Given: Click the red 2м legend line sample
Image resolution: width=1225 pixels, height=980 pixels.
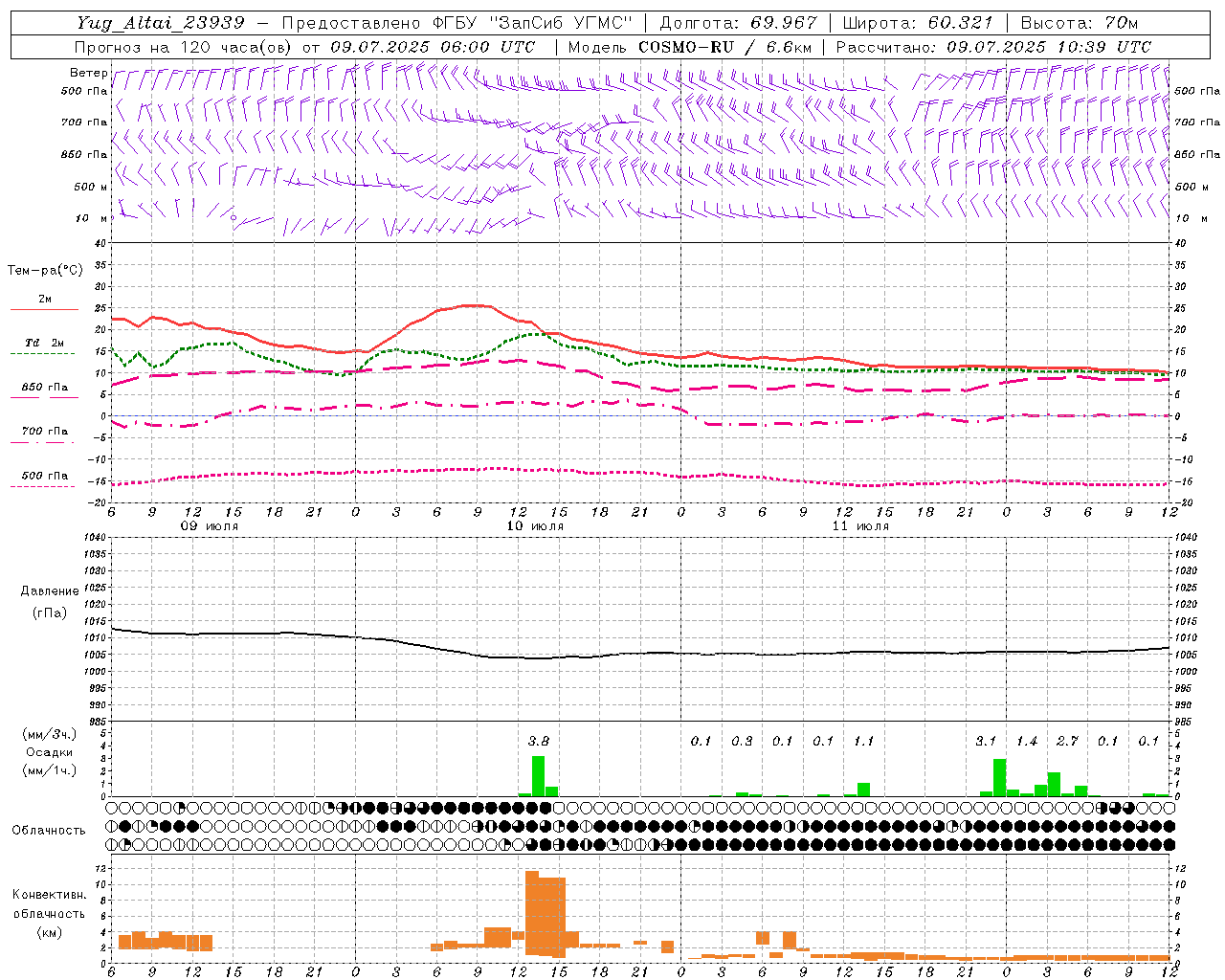Looking at the screenshot, I should pos(44,309).
